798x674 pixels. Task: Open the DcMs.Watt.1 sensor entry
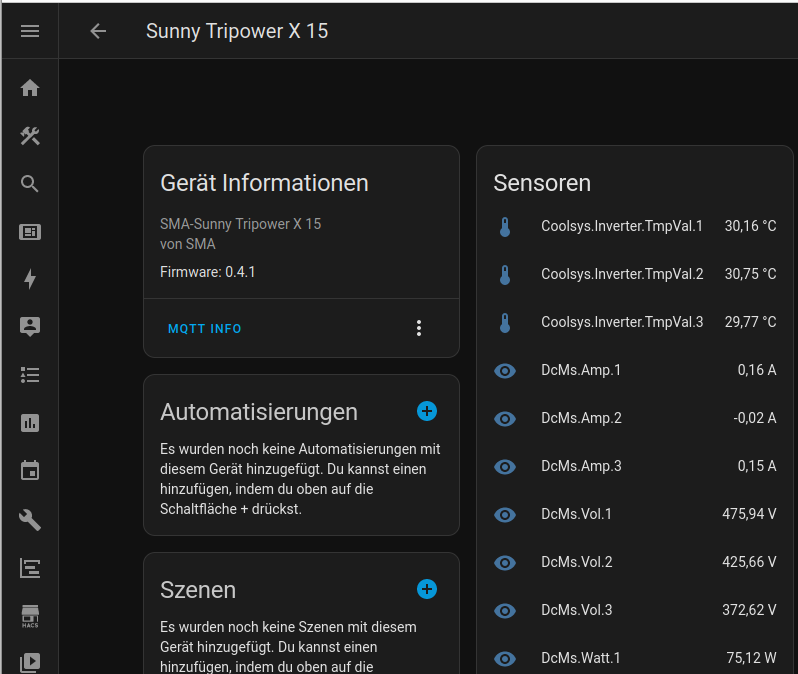[635, 658]
